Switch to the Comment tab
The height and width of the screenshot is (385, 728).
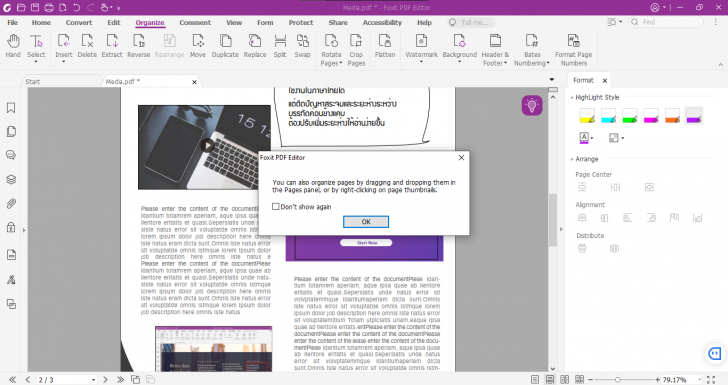pos(195,22)
